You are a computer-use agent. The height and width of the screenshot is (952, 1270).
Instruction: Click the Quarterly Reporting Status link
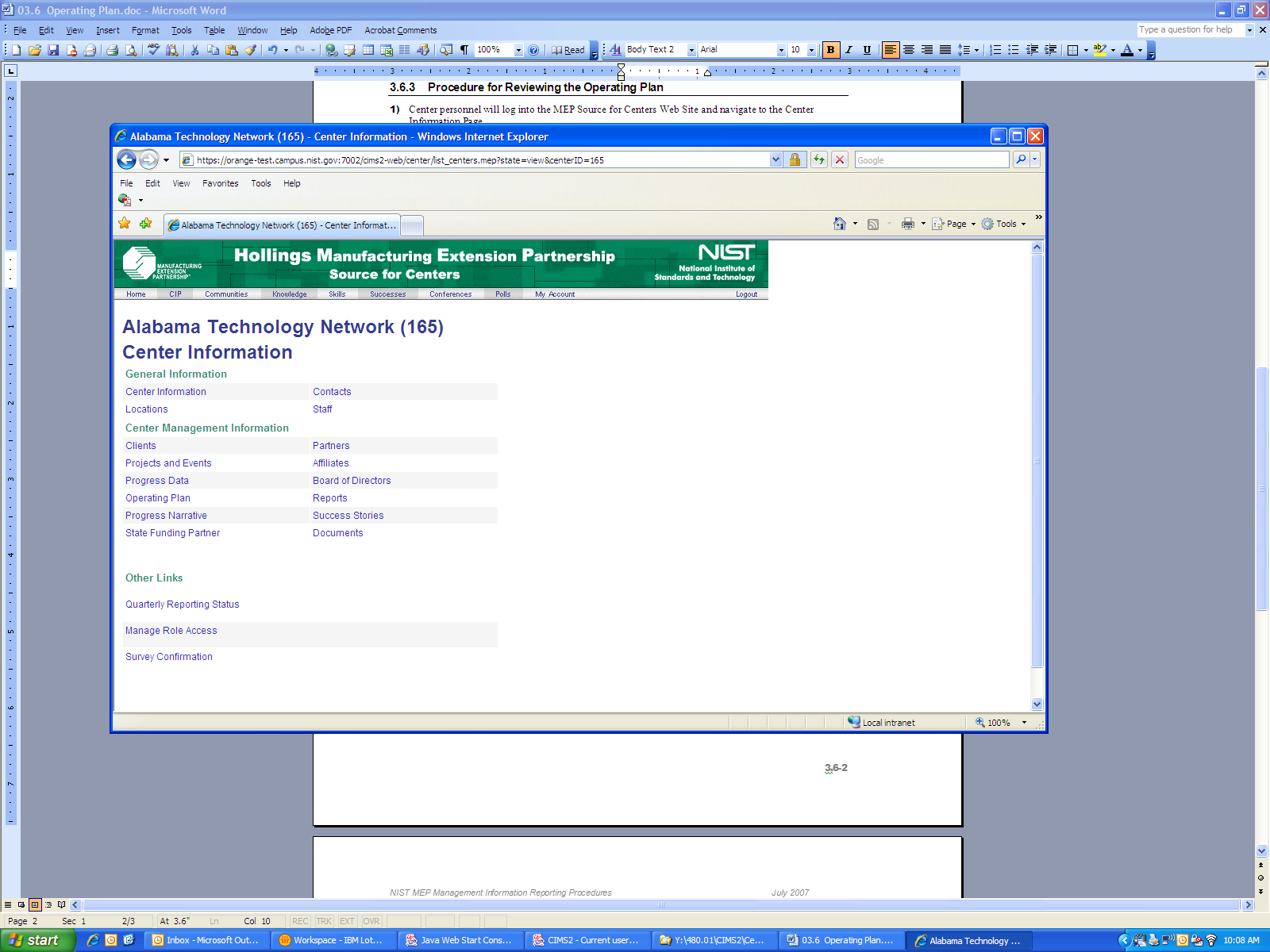183,605
